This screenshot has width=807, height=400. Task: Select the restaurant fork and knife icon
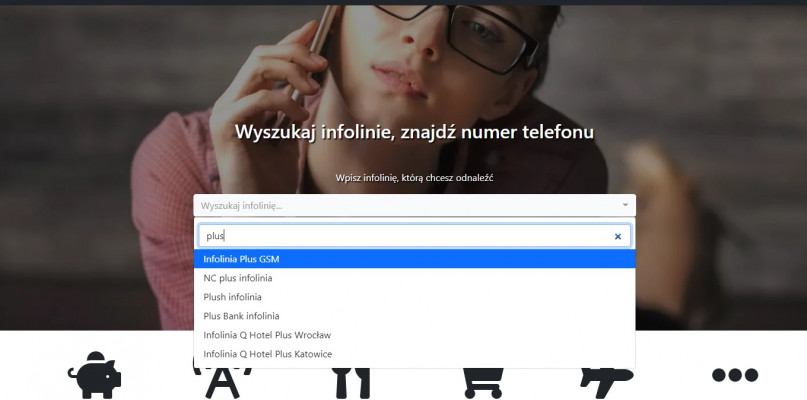pyautogui.click(x=350, y=384)
